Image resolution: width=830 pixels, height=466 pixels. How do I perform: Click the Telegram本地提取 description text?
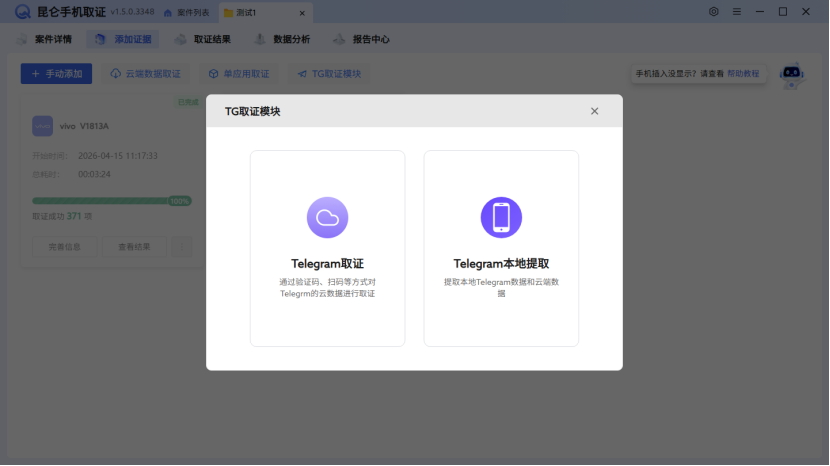coord(501,288)
